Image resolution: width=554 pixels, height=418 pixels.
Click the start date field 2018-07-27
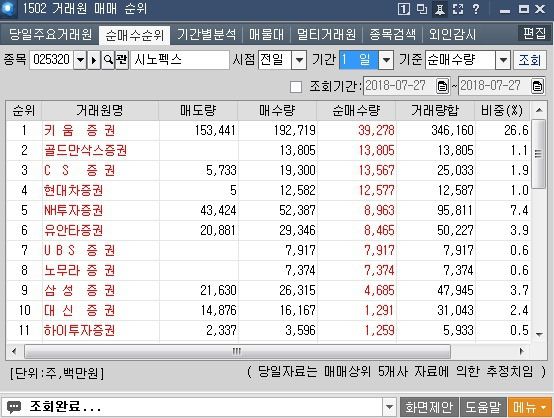pyautogui.click(x=400, y=86)
